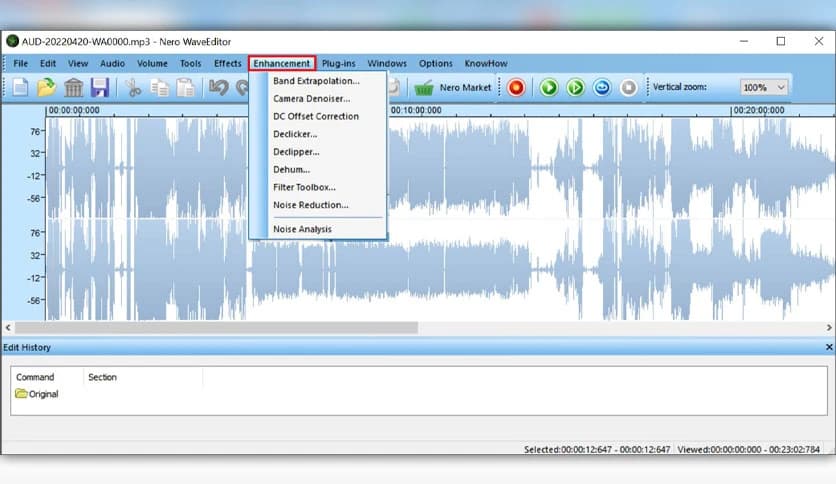The image size is (836, 484).
Task: Open Nero Market basket icon
Action: point(424,87)
